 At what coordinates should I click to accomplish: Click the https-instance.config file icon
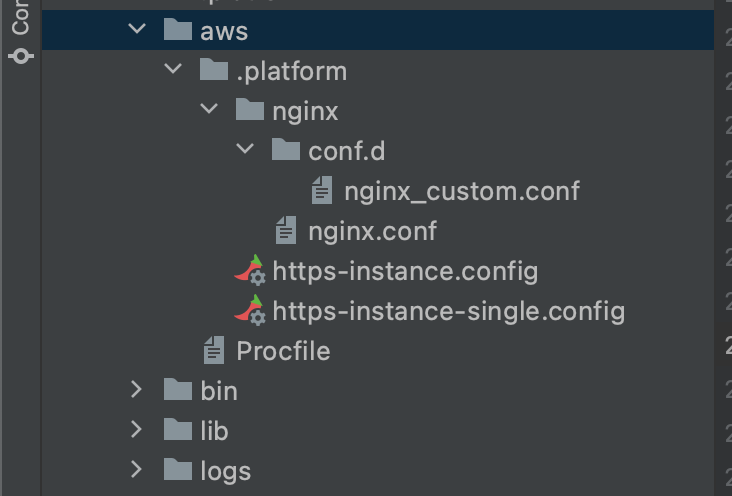click(250, 271)
